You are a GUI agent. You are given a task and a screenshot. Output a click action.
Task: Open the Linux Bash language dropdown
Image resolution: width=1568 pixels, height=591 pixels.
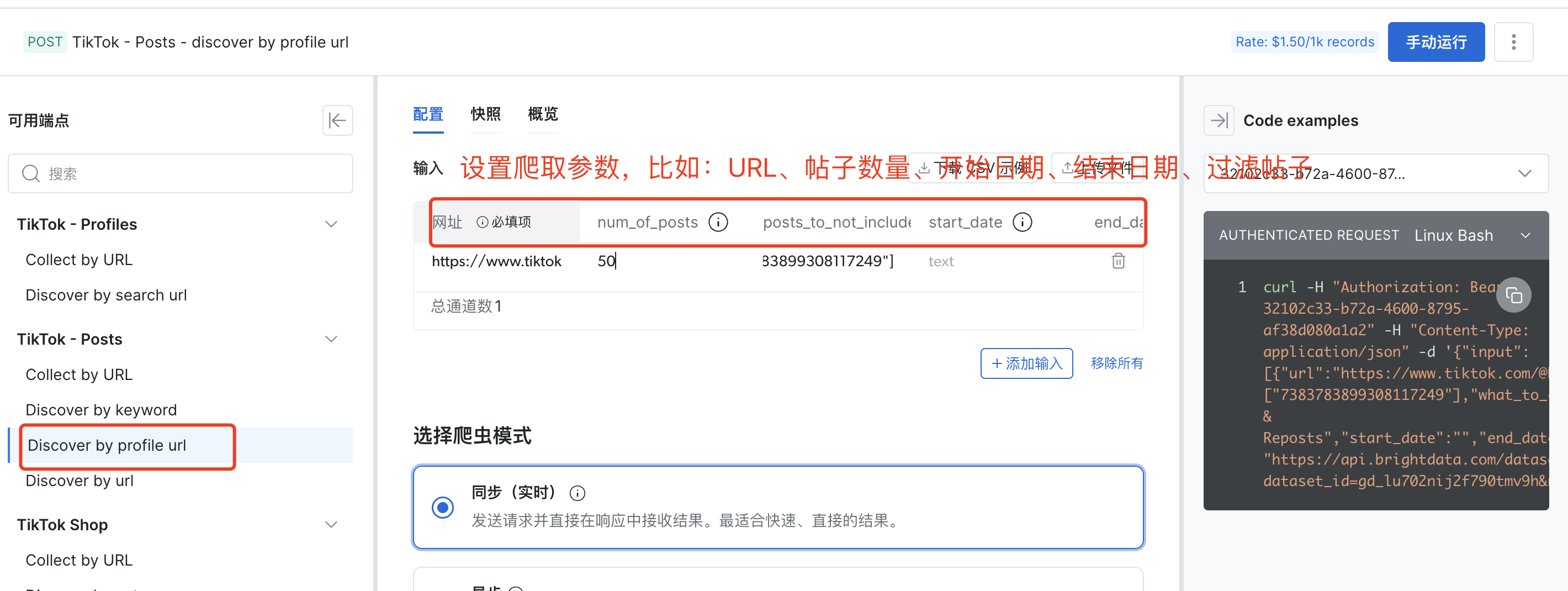[1471, 235]
